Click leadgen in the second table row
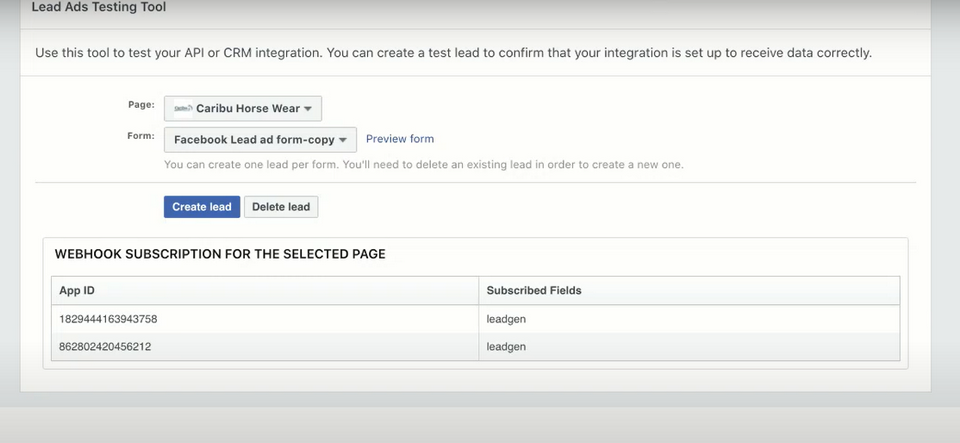Viewport: 960px width, 443px height. [x=506, y=346]
